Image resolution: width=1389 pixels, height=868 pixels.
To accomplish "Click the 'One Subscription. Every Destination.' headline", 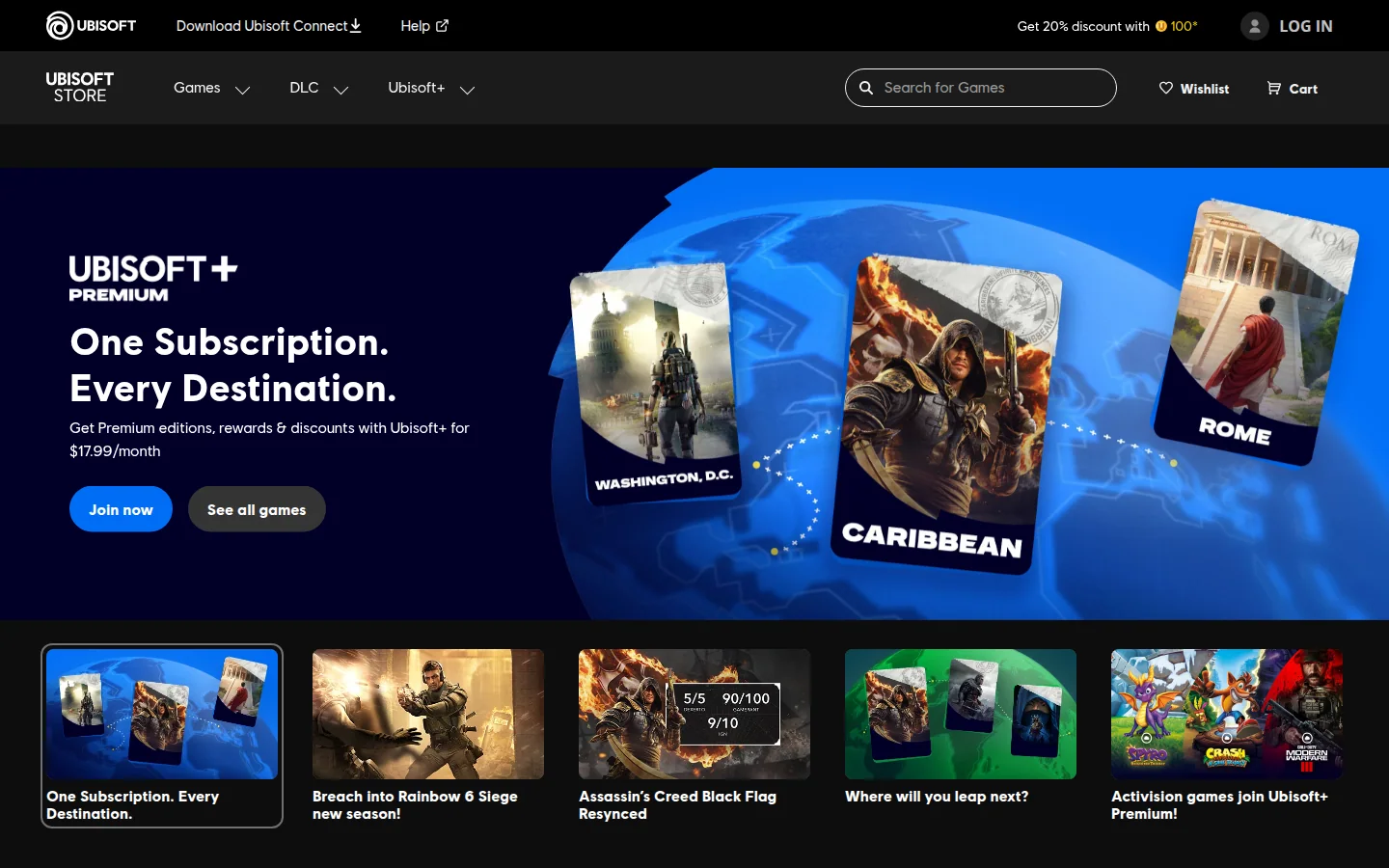I will [232, 366].
